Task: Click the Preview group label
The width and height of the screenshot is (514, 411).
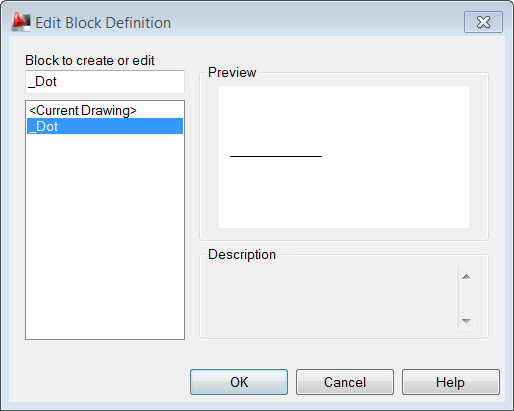Action: point(232,72)
